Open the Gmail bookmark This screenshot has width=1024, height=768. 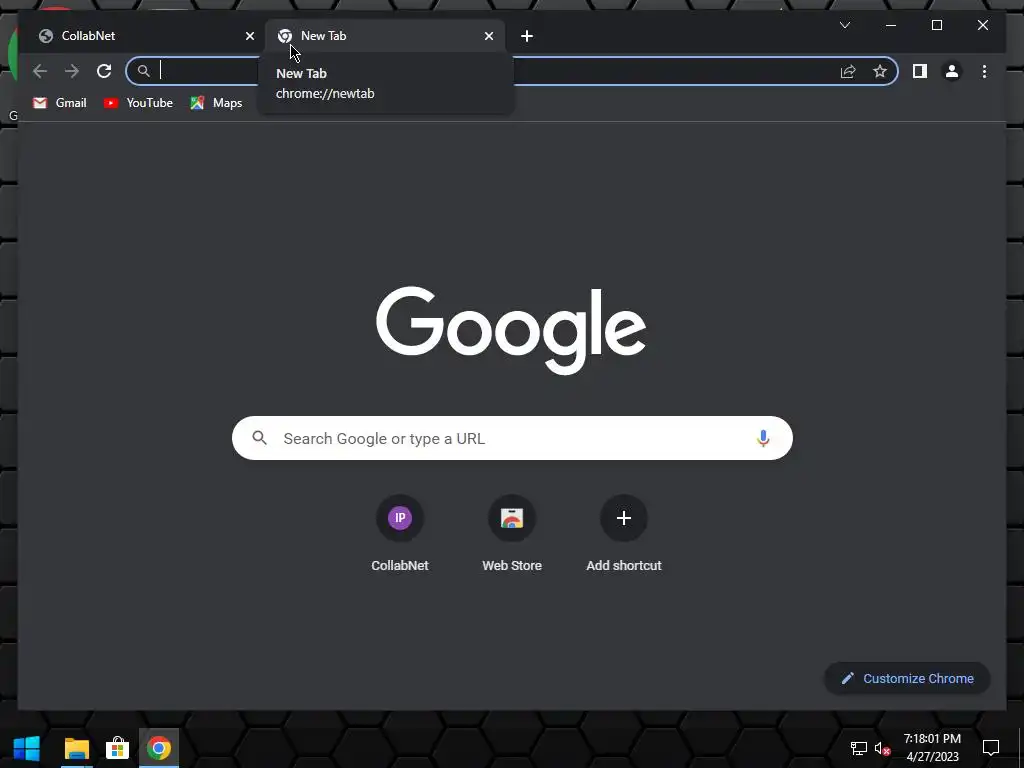[59, 103]
